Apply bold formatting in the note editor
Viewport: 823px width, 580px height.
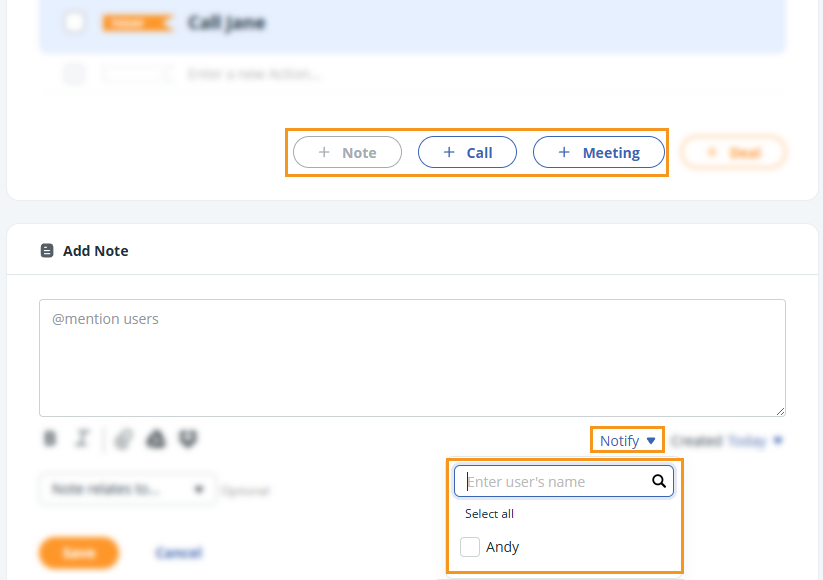click(x=49, y=439)
